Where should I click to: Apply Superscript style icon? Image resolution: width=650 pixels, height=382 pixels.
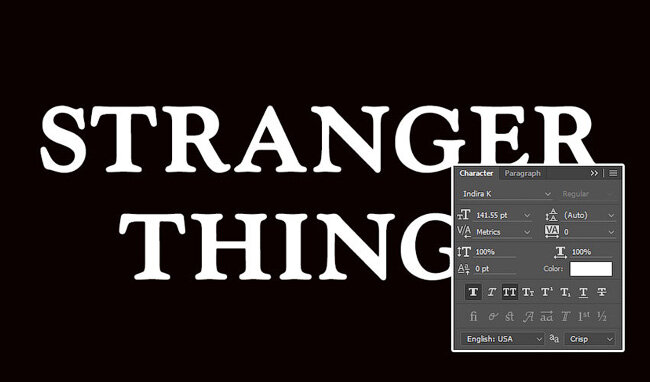(x=546, y=292)
